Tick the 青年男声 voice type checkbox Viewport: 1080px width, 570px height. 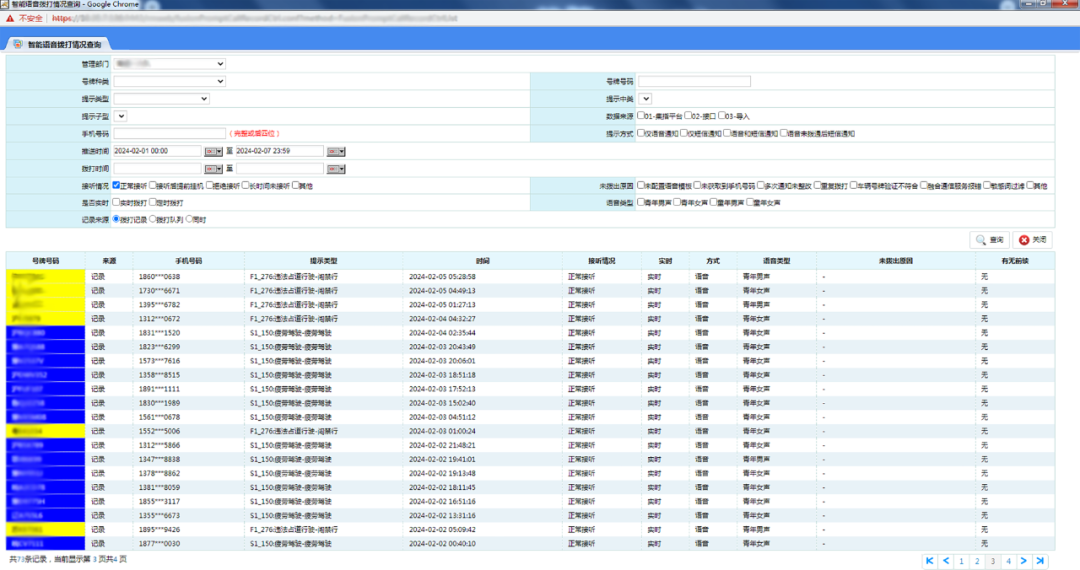pos(642,203)
